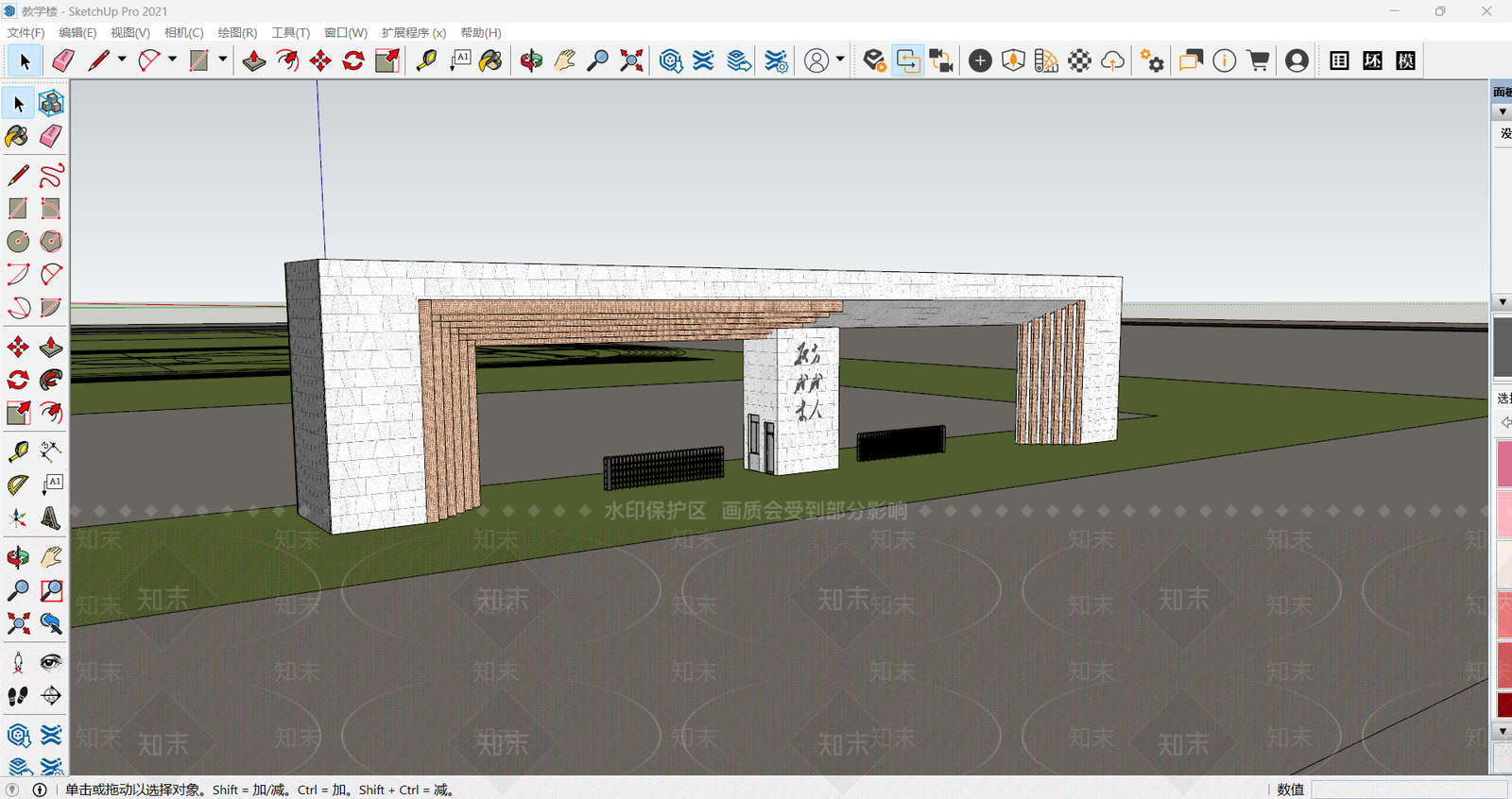1512x799 pixels.
Task: Click the geo-location icon in the status bar
Action: point(12,790)
